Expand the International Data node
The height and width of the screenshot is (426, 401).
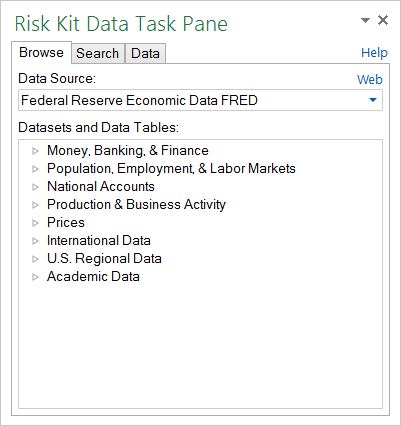pos(35,241)
